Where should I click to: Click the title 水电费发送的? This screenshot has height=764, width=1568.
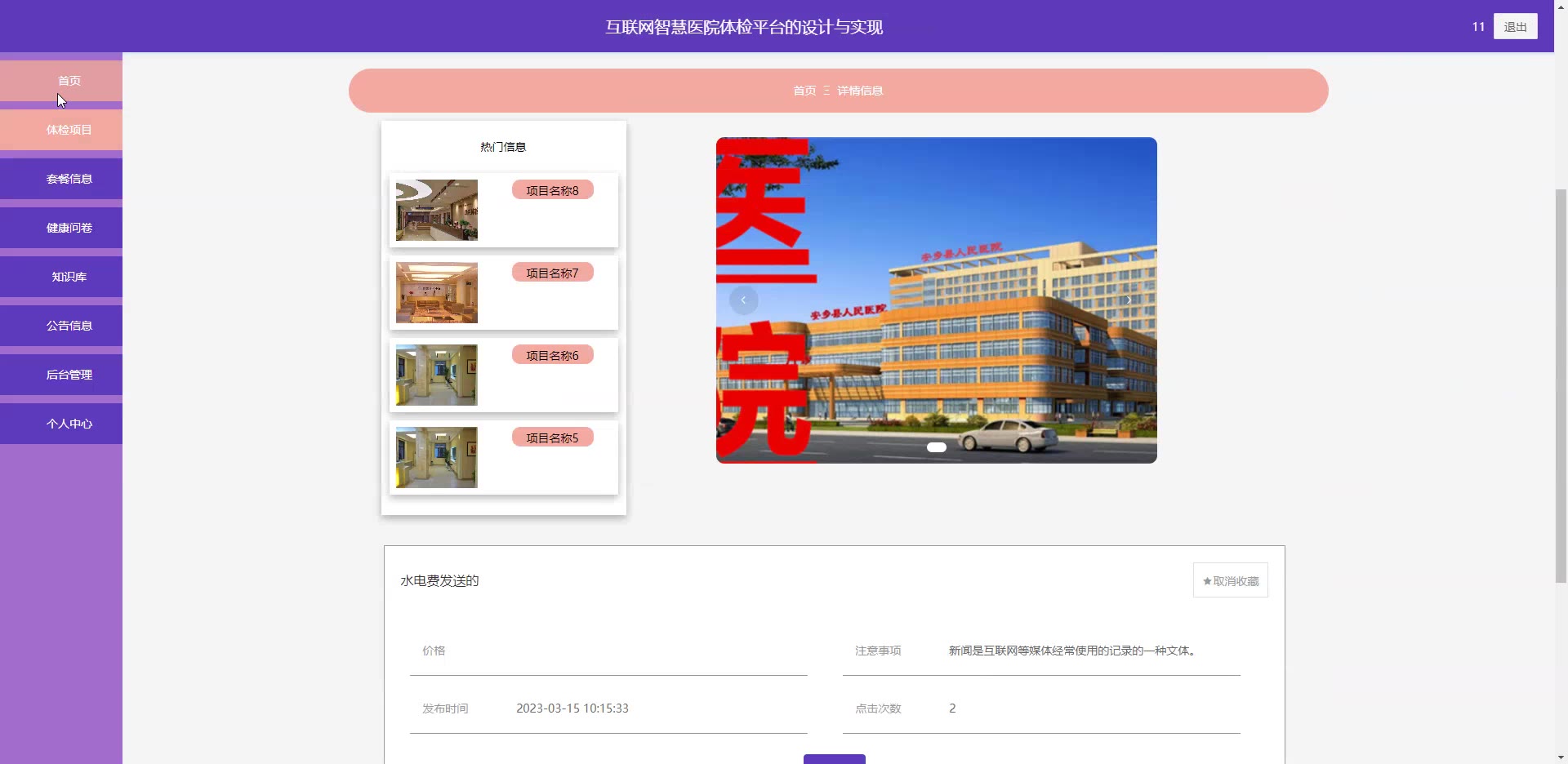click(x=439, y=580)
